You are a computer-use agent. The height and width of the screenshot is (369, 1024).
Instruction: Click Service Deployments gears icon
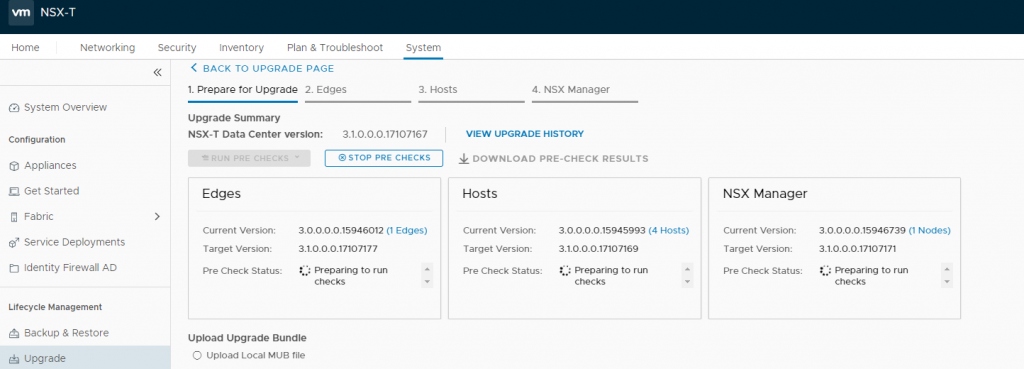(14, 242)
